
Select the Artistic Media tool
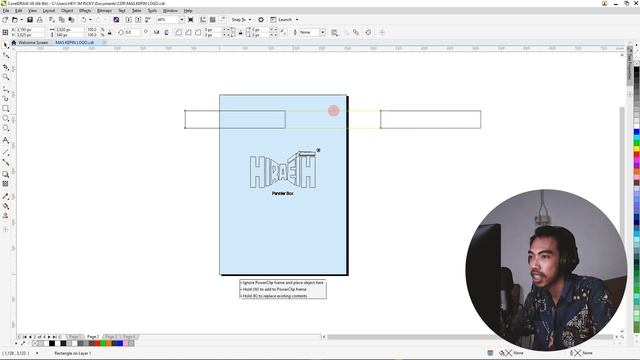click(x=6, y=98)
